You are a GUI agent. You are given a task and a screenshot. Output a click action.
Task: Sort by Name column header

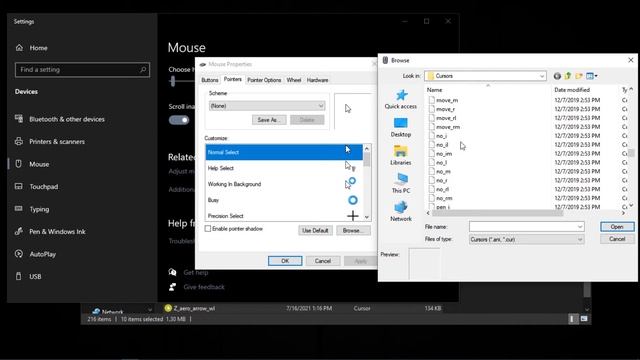tap(434, 90)
